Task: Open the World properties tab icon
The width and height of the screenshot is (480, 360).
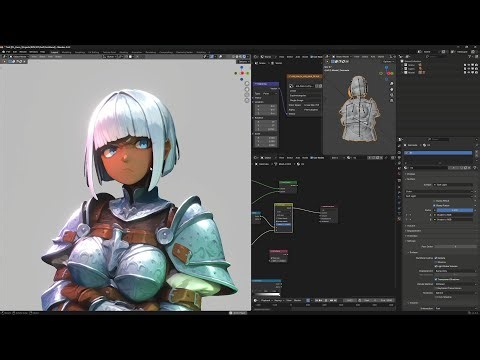Action: 399,174
